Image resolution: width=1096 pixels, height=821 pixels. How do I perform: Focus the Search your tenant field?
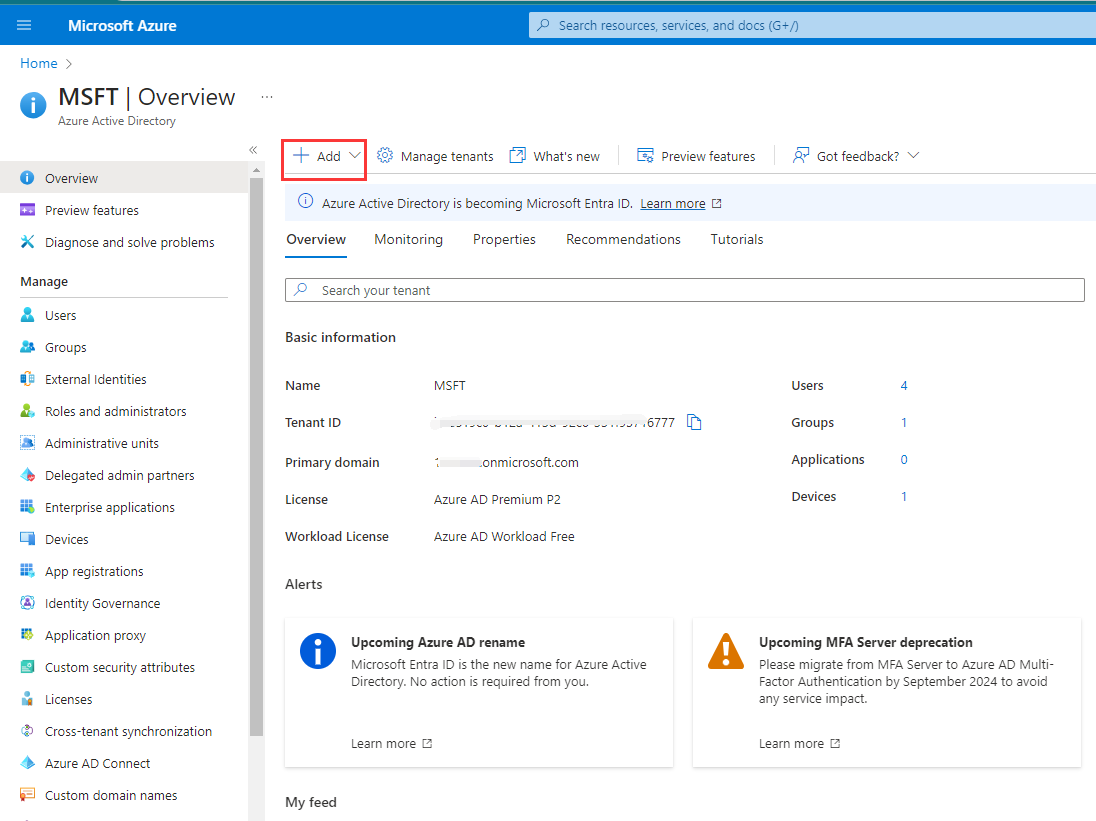tap(685, 290)
